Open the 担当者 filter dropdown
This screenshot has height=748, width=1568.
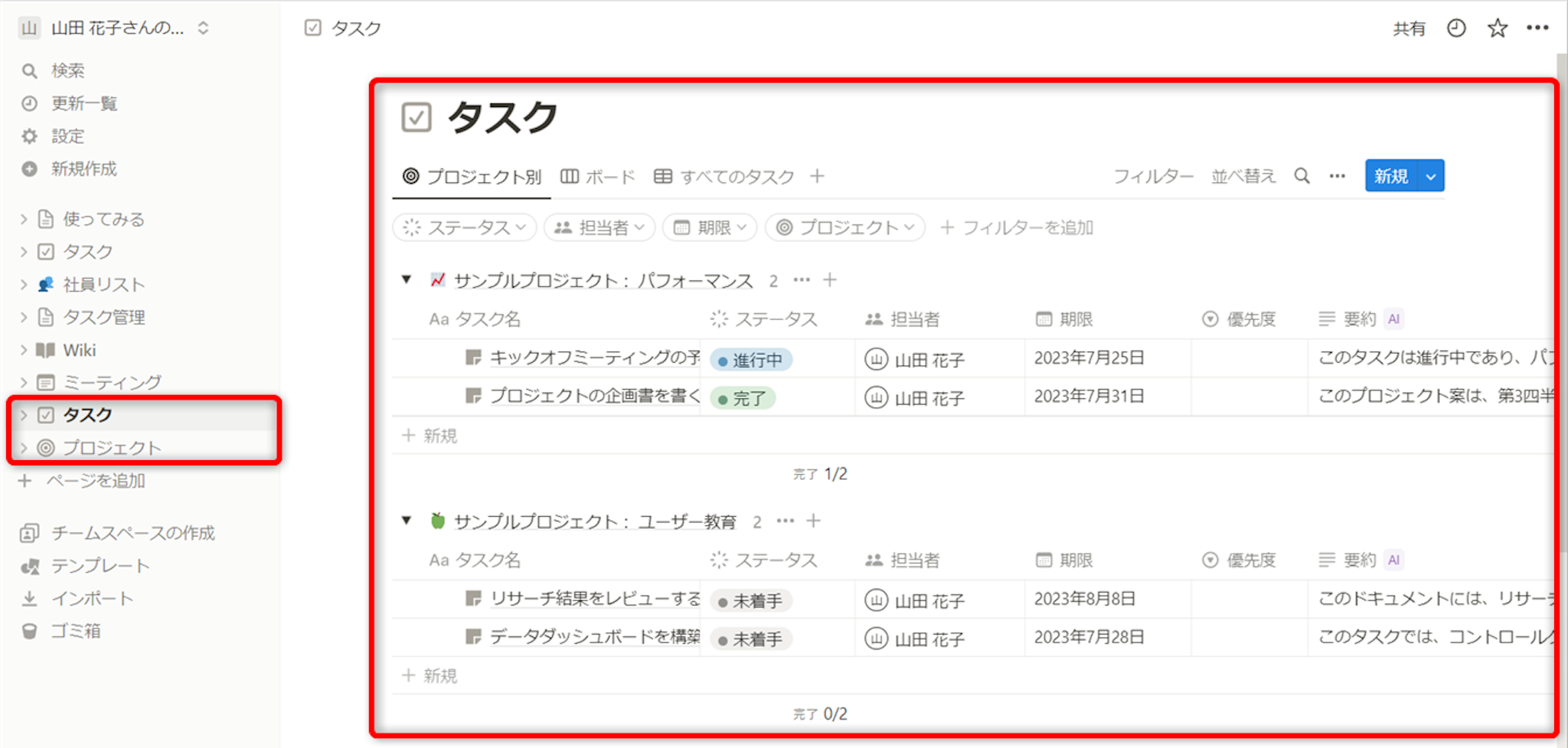click(599, 227)
